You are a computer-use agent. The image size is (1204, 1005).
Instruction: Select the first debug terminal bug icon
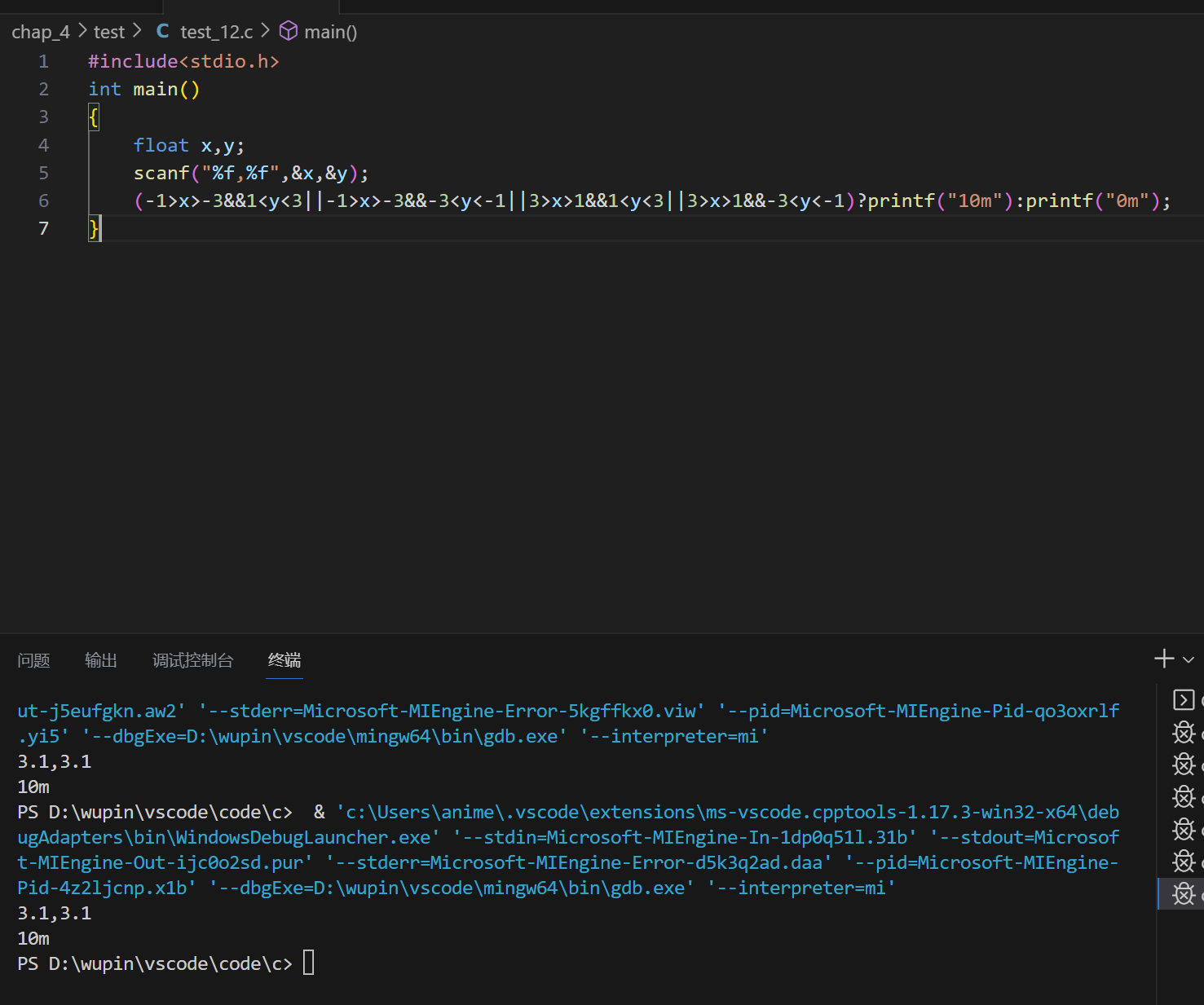1184,733
